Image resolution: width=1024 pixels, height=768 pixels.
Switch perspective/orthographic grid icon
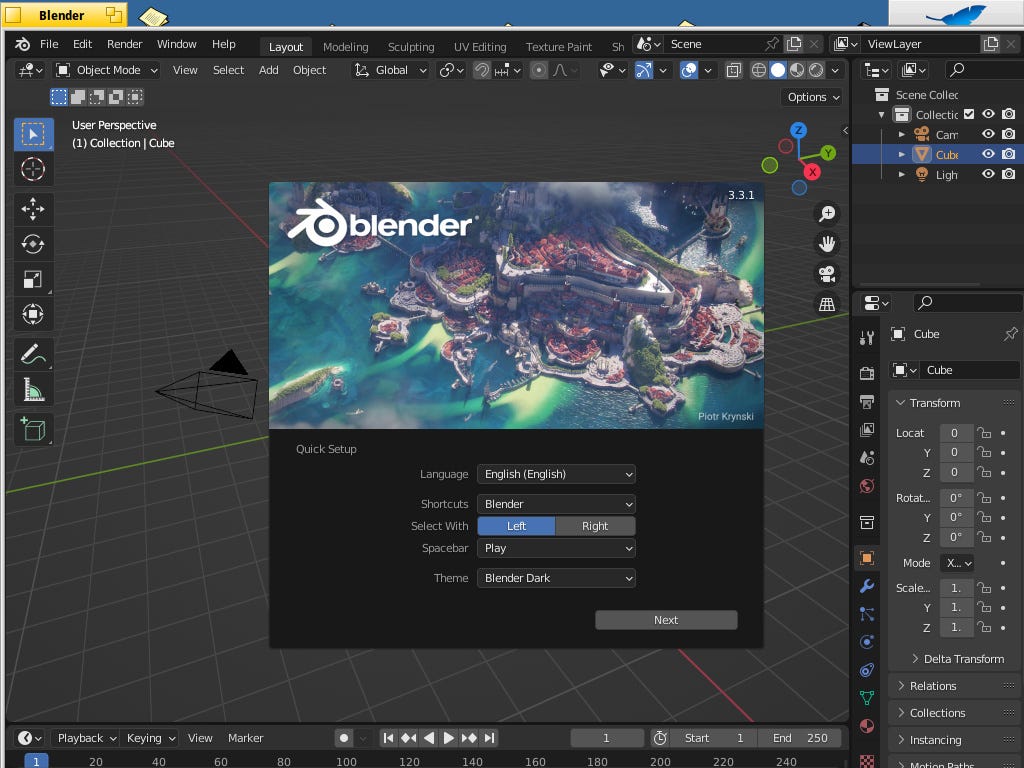coord(827,304)
